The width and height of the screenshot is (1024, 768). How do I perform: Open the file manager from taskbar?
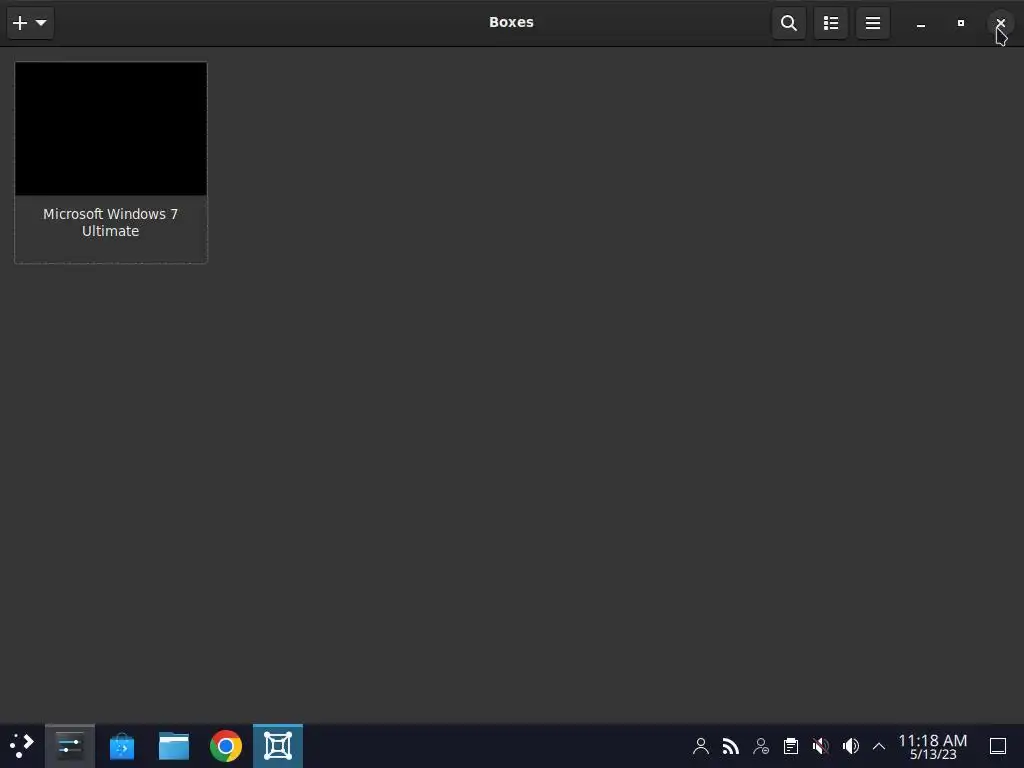tap(174, 746)
